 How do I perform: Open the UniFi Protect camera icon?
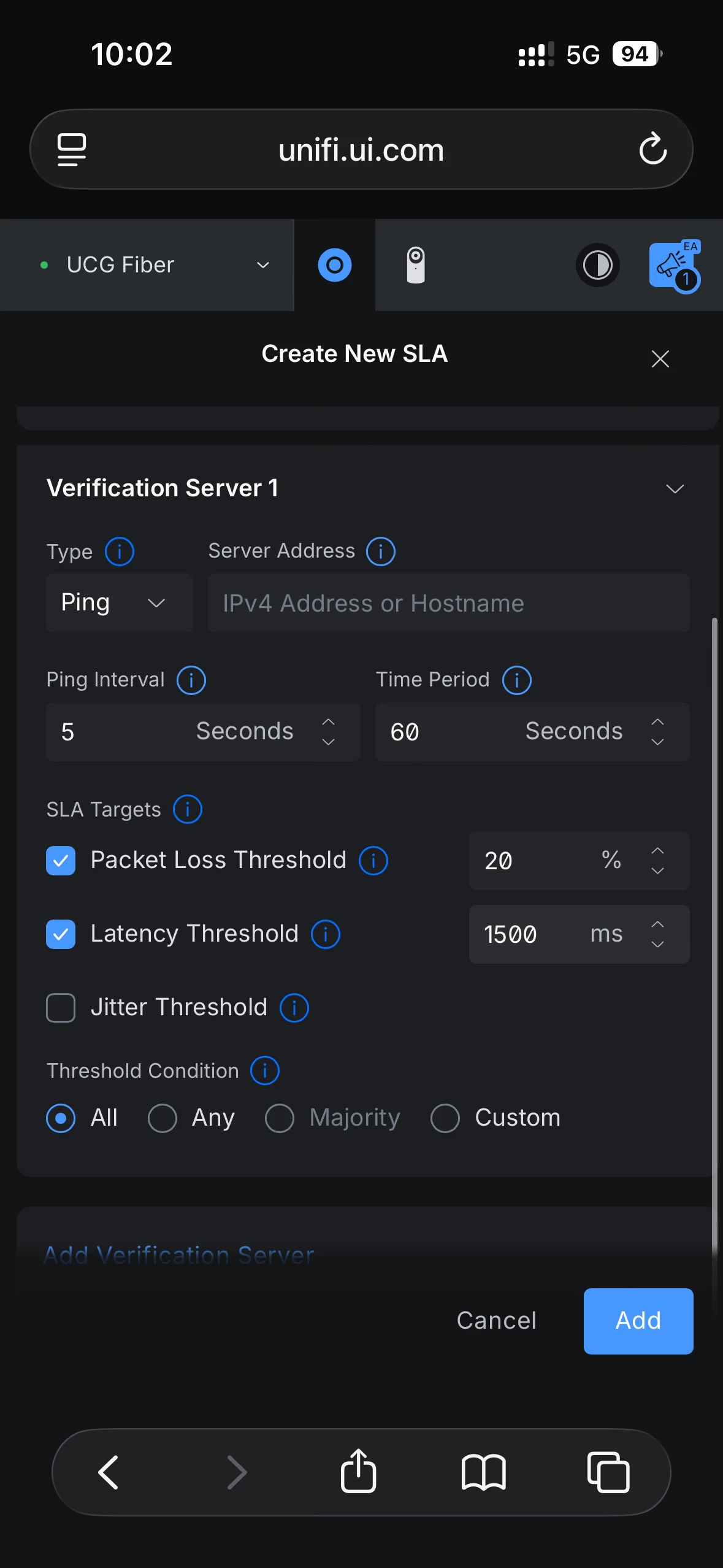[x=416, y=265]
